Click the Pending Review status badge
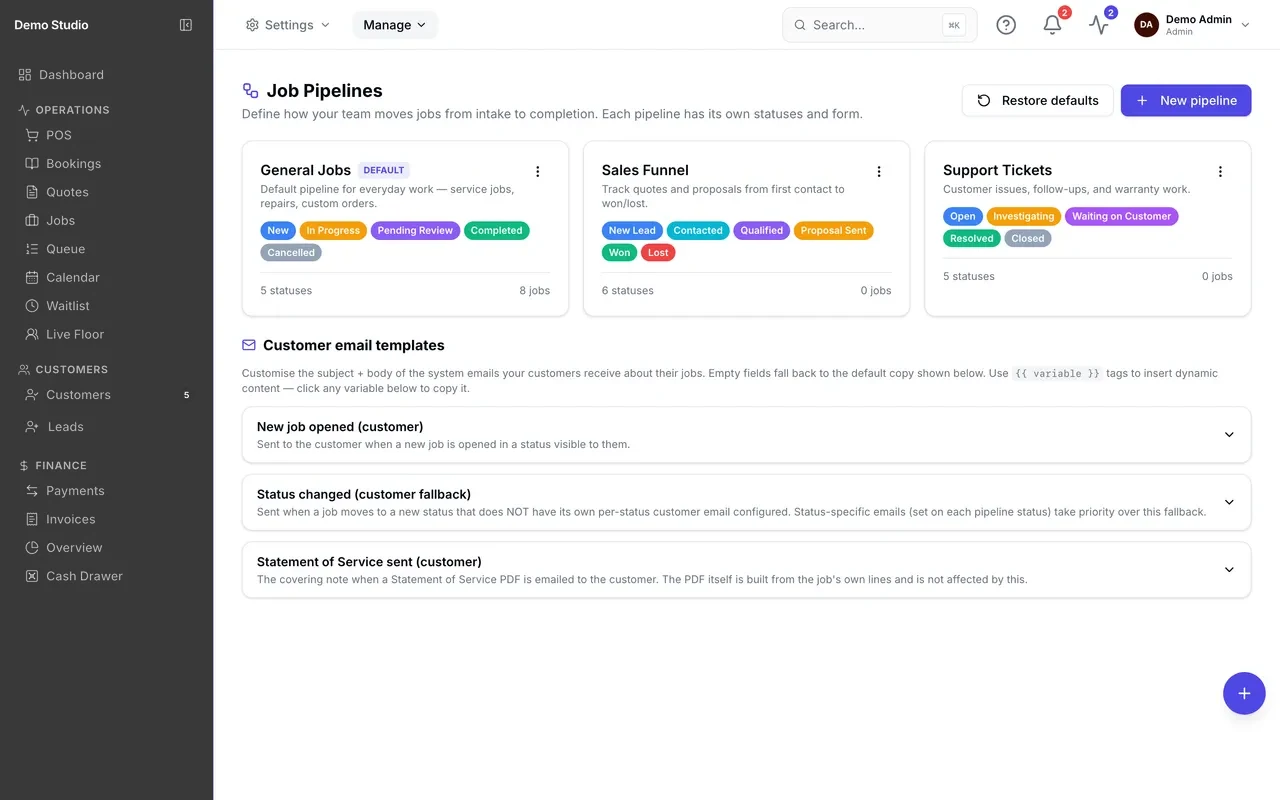The width and height of the screenshot is (1280, 800). click(x=415, y=231)
